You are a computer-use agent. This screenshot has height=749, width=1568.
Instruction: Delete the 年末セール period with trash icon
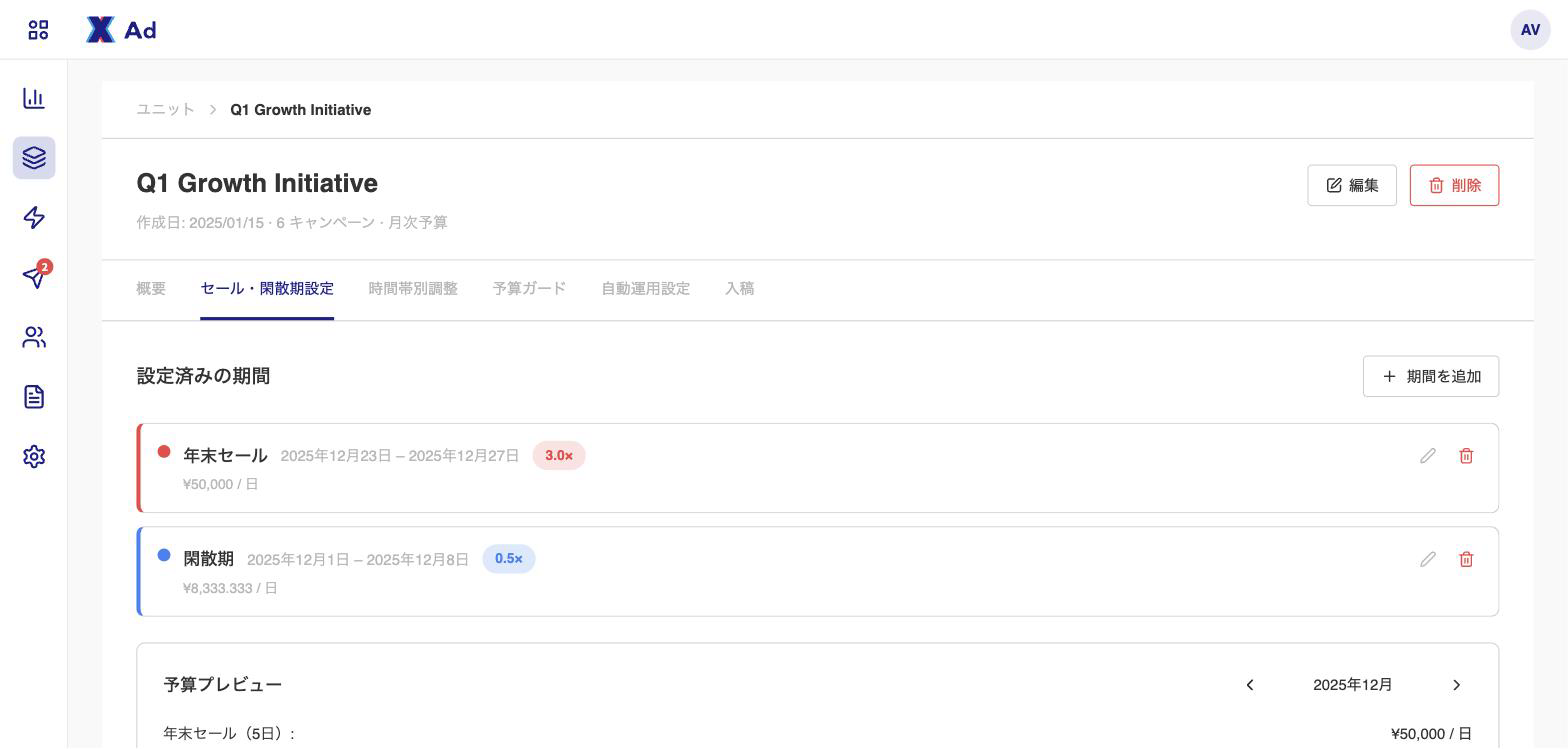coord(1466,456)
